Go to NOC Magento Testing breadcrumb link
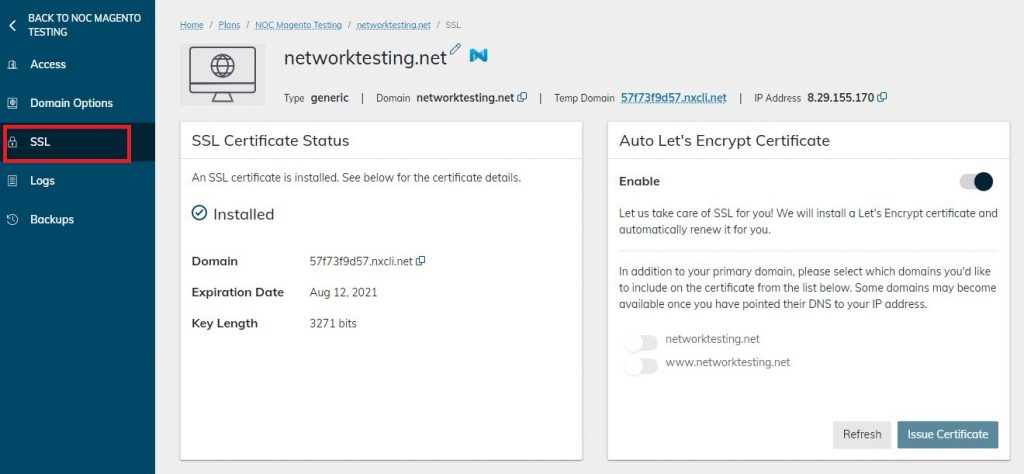The width and height of the screenshot is (1024, 474). pyautogui.click(x=298, y=25)
